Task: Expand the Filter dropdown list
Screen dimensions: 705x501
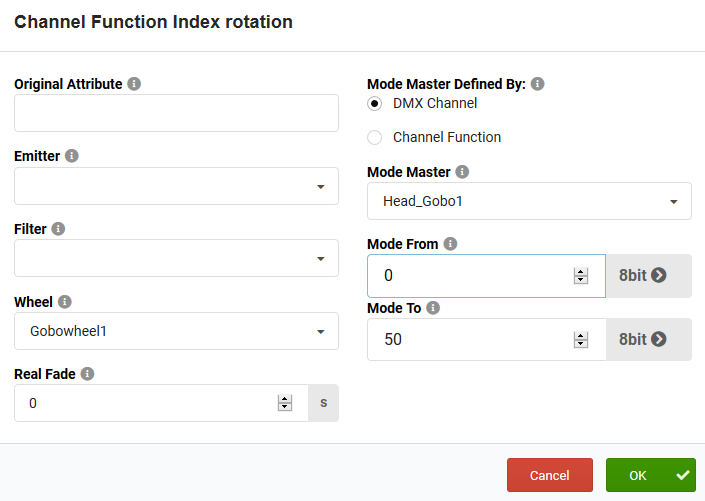Action: 176,258
